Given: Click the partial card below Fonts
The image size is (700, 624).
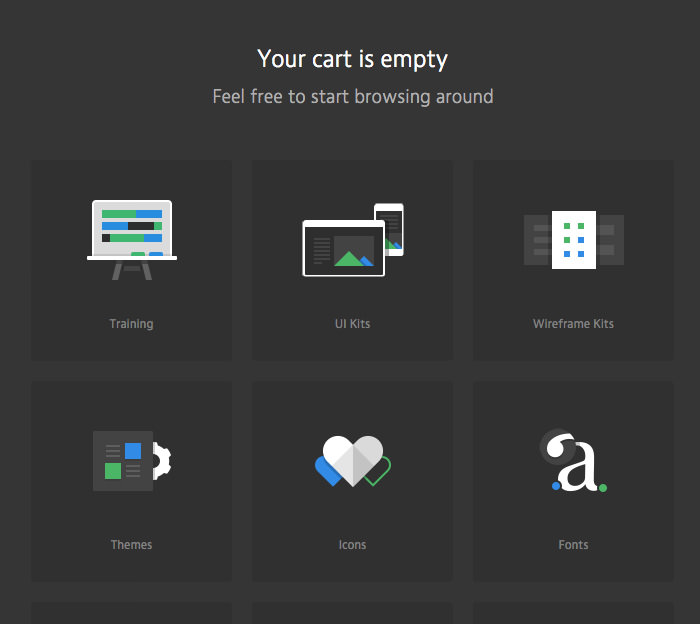Looking at the screenshot, I should tap(573, 613).
